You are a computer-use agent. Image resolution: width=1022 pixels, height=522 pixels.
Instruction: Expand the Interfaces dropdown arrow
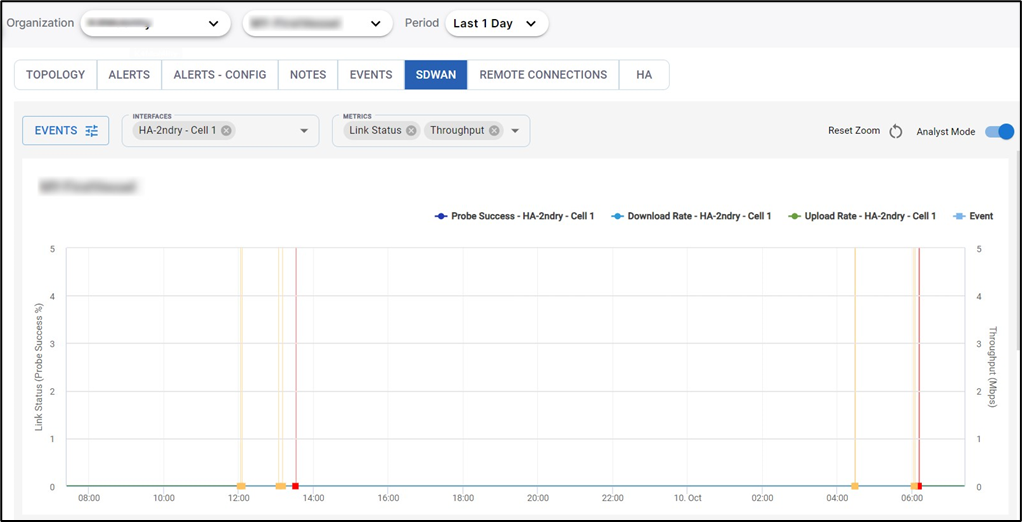[304, 131]
